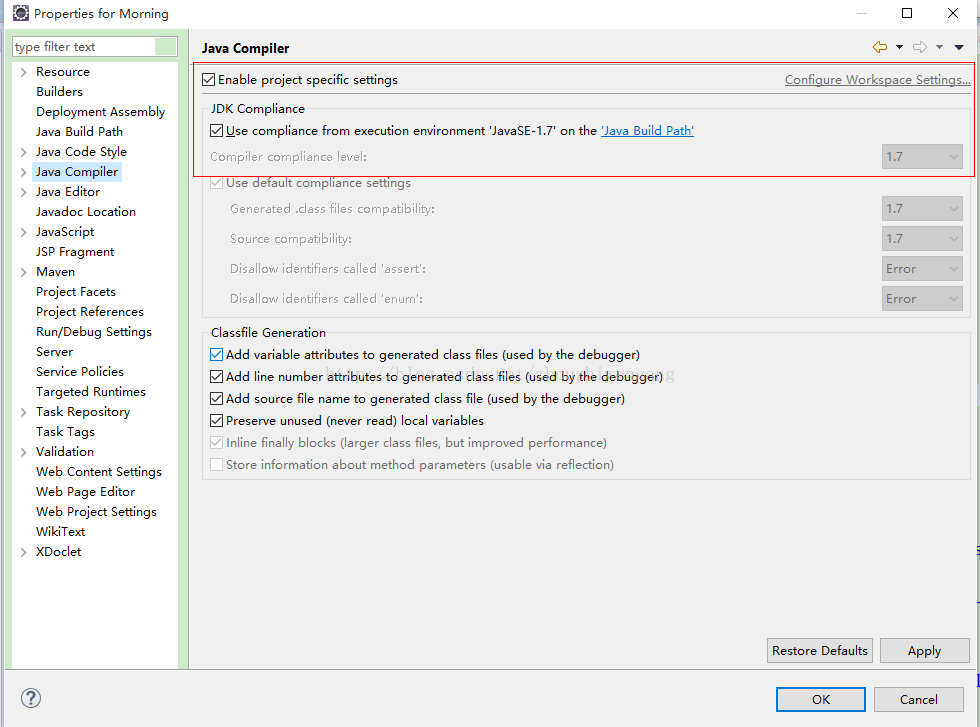Expand the Task Repository node

click(x=23, y=412)
